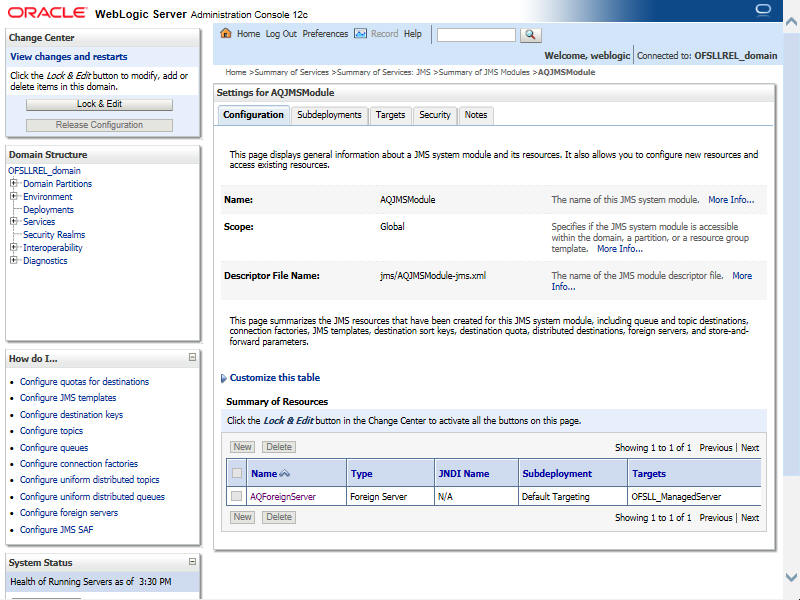Open Configure quotas for destinations help
Image resolution: width=800 pixels, height=600 pixels.
pyautogui.click(x=85, y=382)
